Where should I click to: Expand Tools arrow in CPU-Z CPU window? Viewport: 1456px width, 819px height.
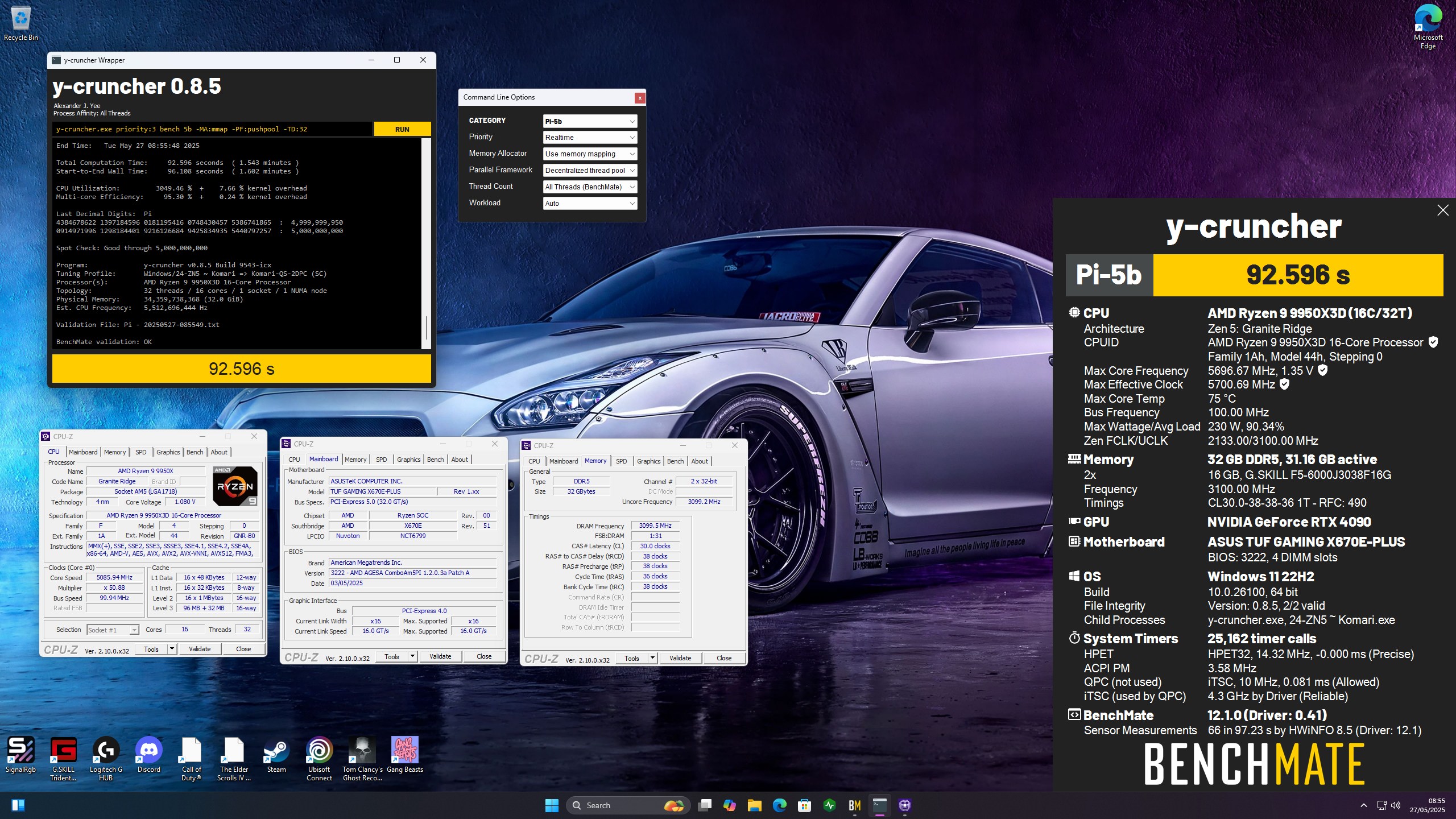[172, 649]
